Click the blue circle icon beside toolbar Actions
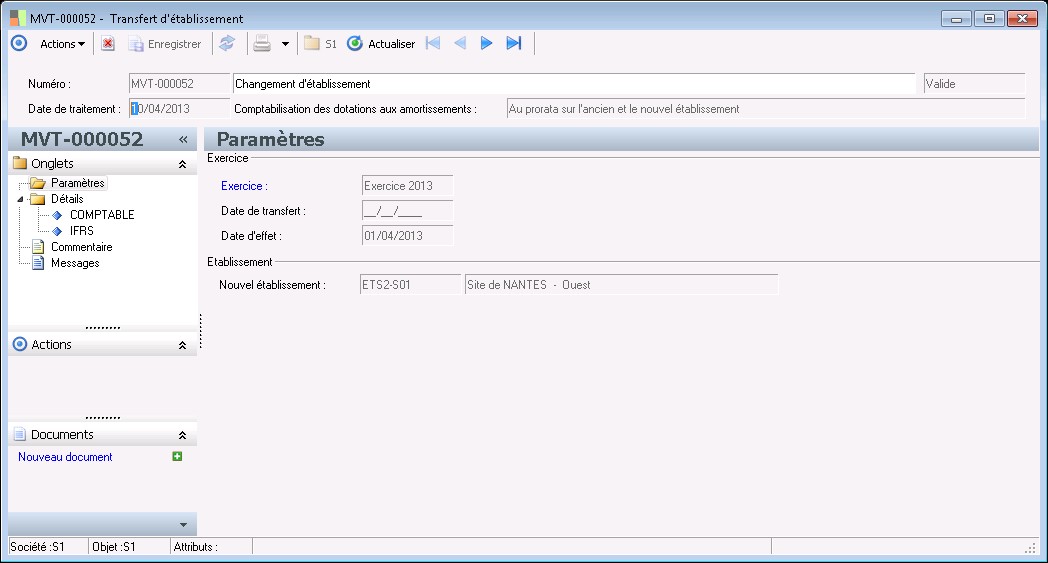Screen dimensions: 1048x563 point(19,43)
